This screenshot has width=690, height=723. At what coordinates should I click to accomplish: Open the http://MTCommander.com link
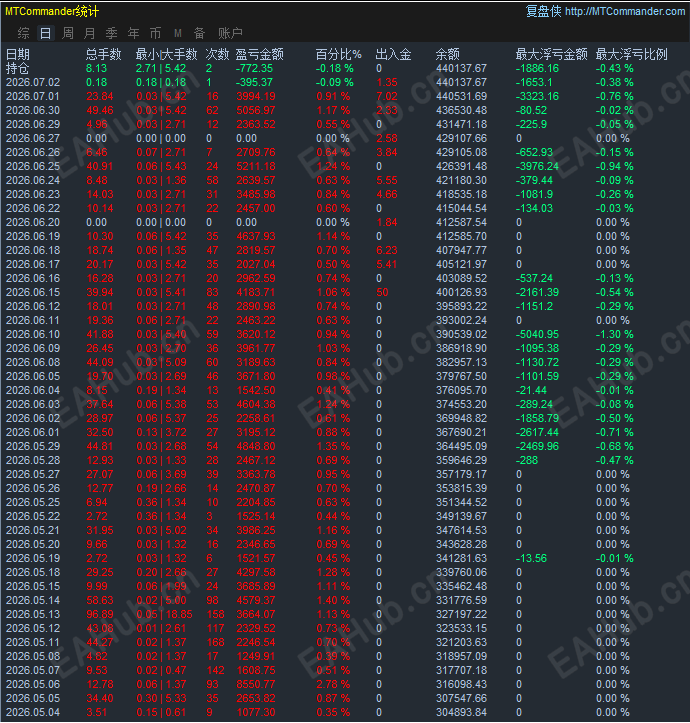pyautogui.click(x=625, y=11)
